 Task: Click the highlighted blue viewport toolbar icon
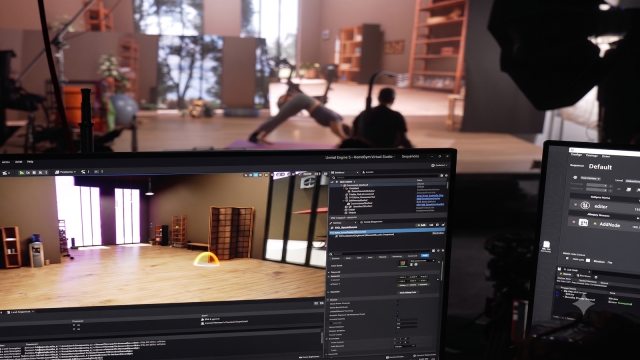coord(256,175)
